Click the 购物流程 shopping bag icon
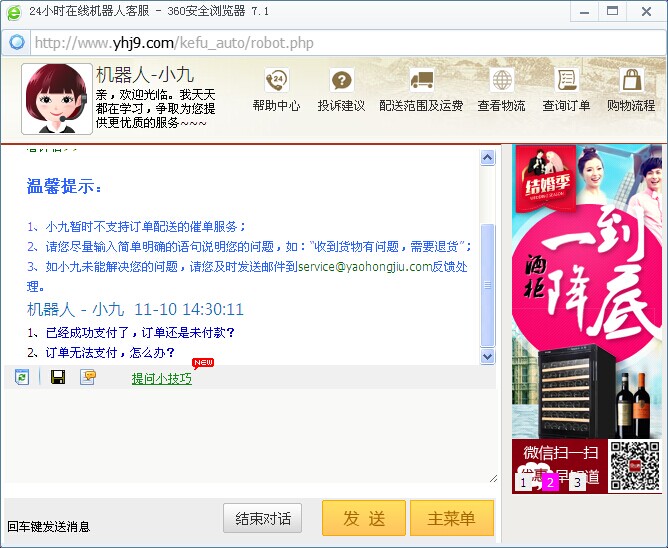 [632, 80]
